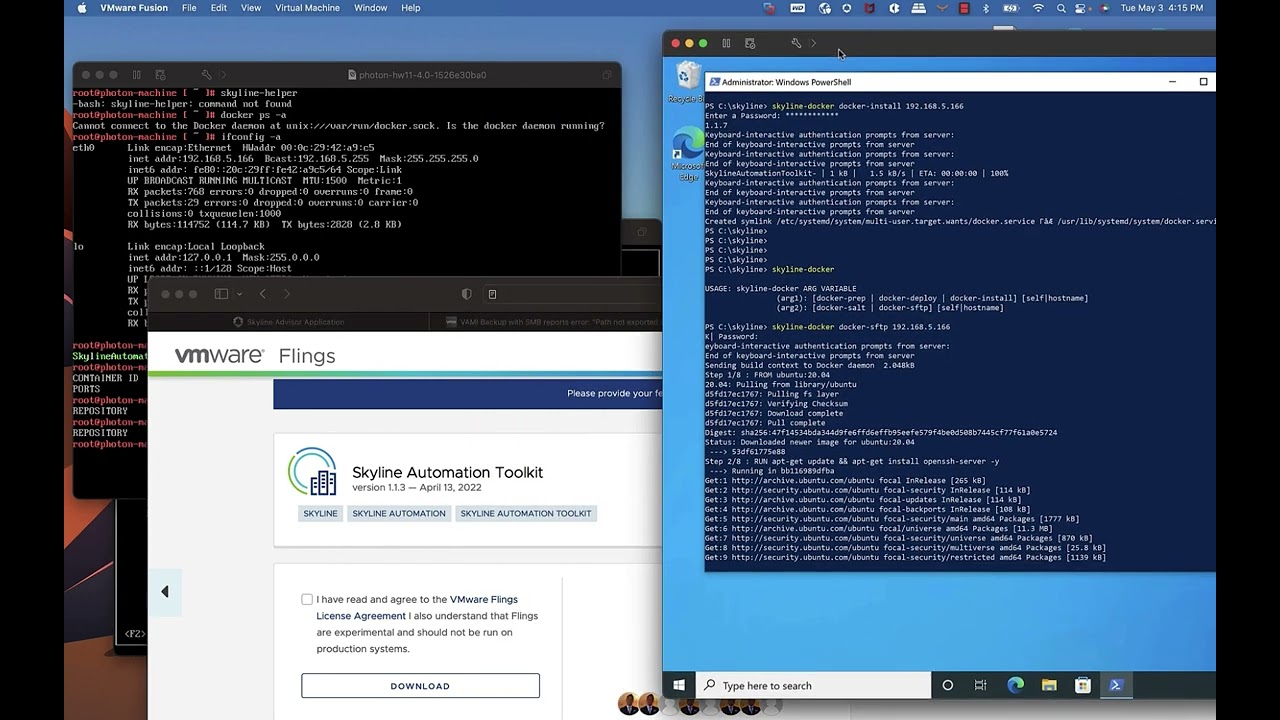Screen dimensions: 1280x720
Task: Open the Recycle Bin desktop icon
Action: coord(687,82)
